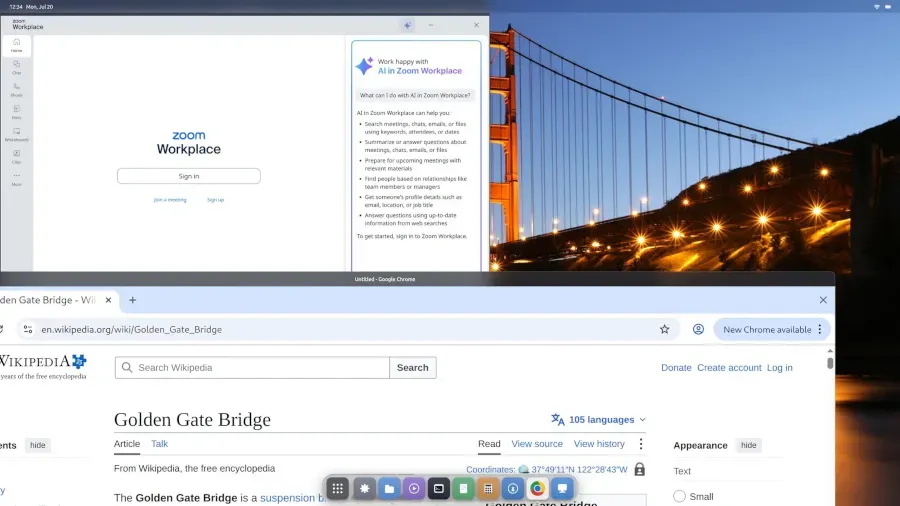Viewport: 900px width, 506px height.
Task: Click the Donate link on Wikipedia
Action: (676, 368)
